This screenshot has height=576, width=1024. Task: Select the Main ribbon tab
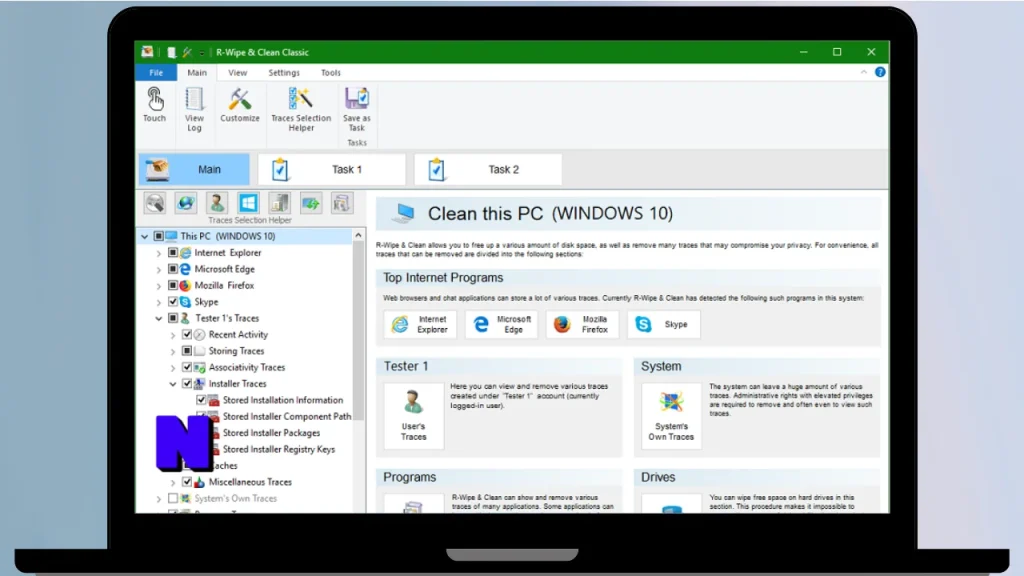(x=197, y=72)
